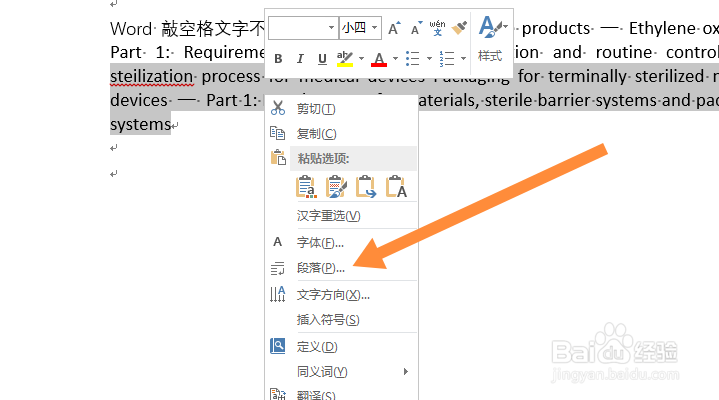
Task: Expand the font name dropdown
Action: (x=331, y=28)
